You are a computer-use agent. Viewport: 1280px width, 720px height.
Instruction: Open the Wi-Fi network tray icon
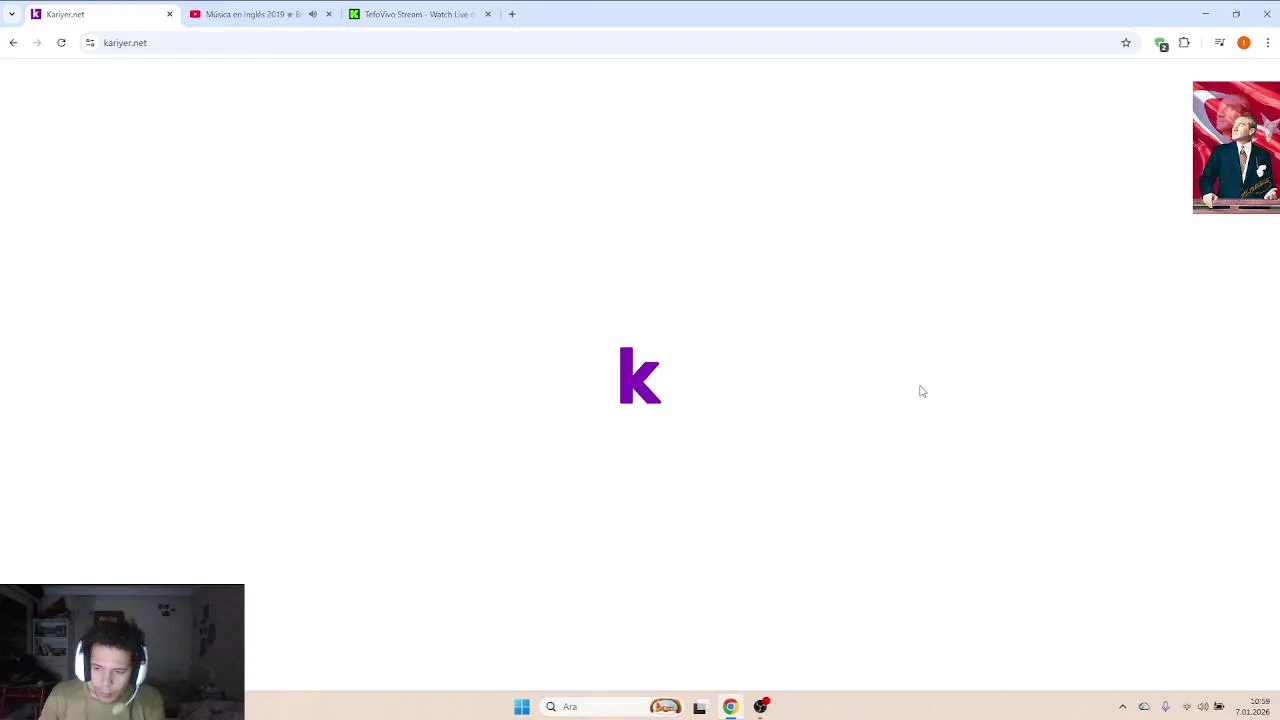coord(1187,707)
